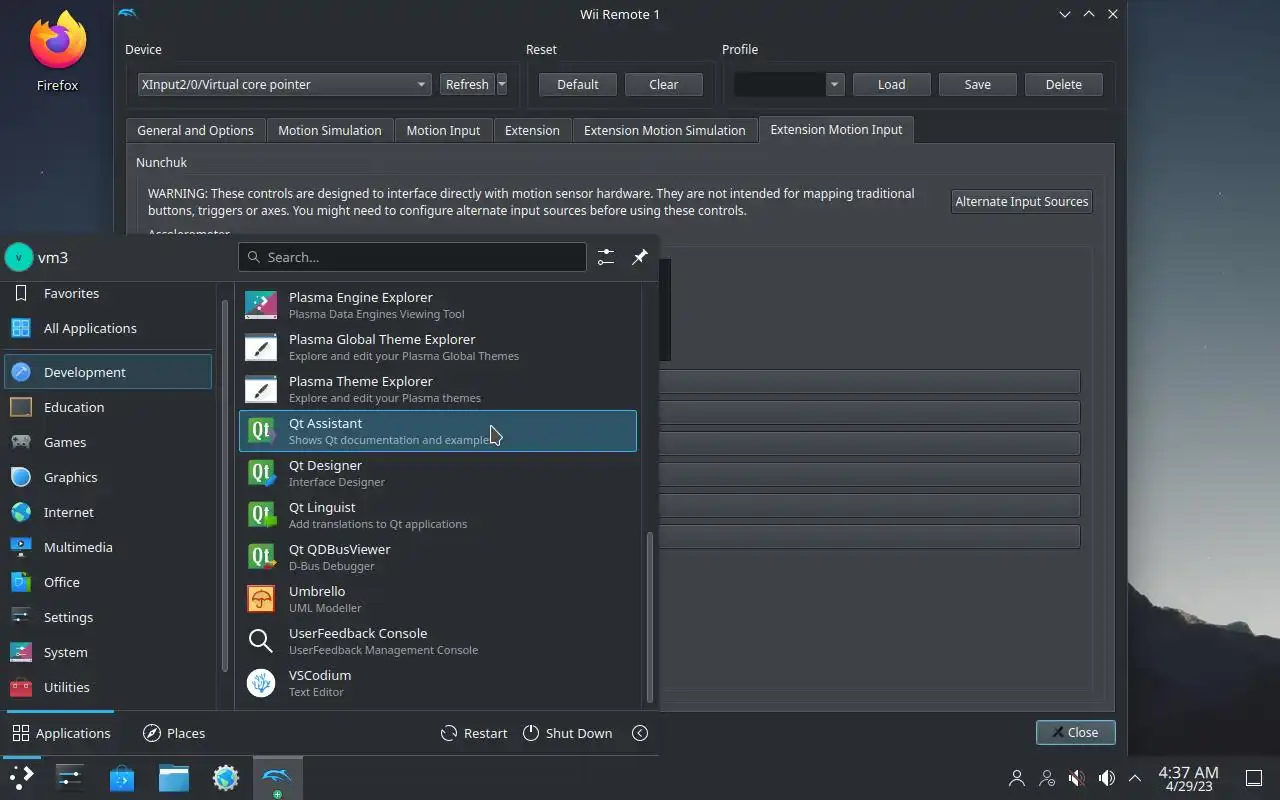1280x800 pixels.
Task: Click the Show Desktop taskbar icon
Action: click(1253, 778)
